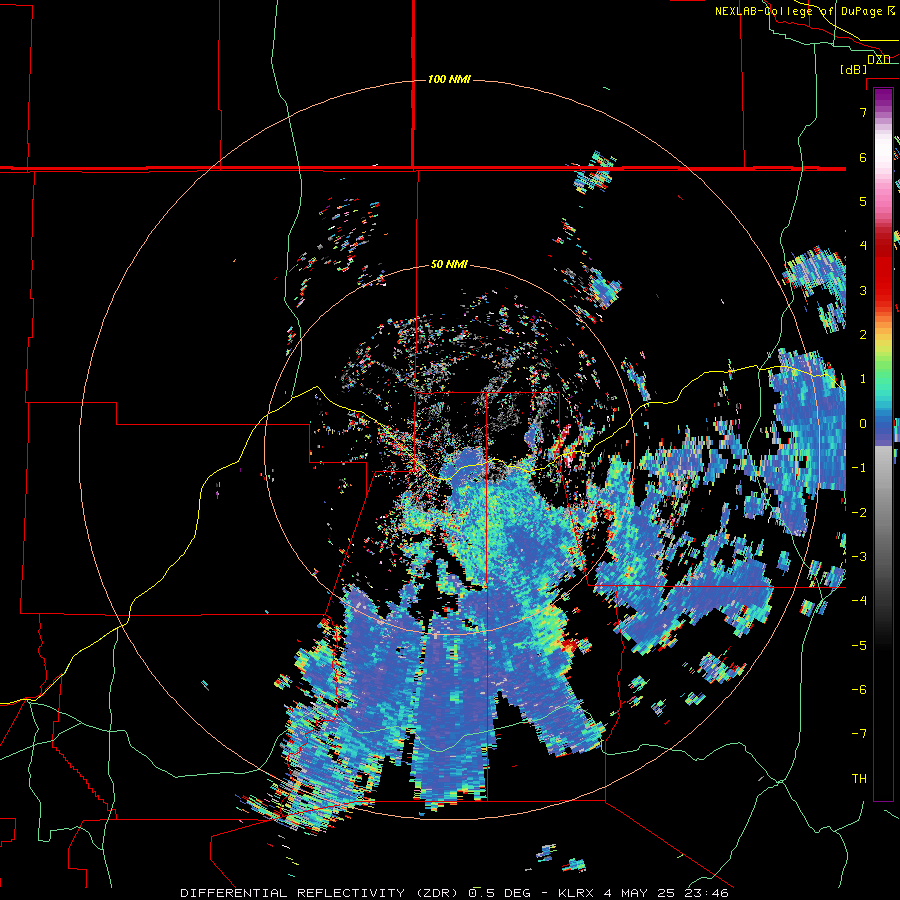Click the "7" value on the dB scale
This screenshot has height=900, width=900.
pos(863,112)
